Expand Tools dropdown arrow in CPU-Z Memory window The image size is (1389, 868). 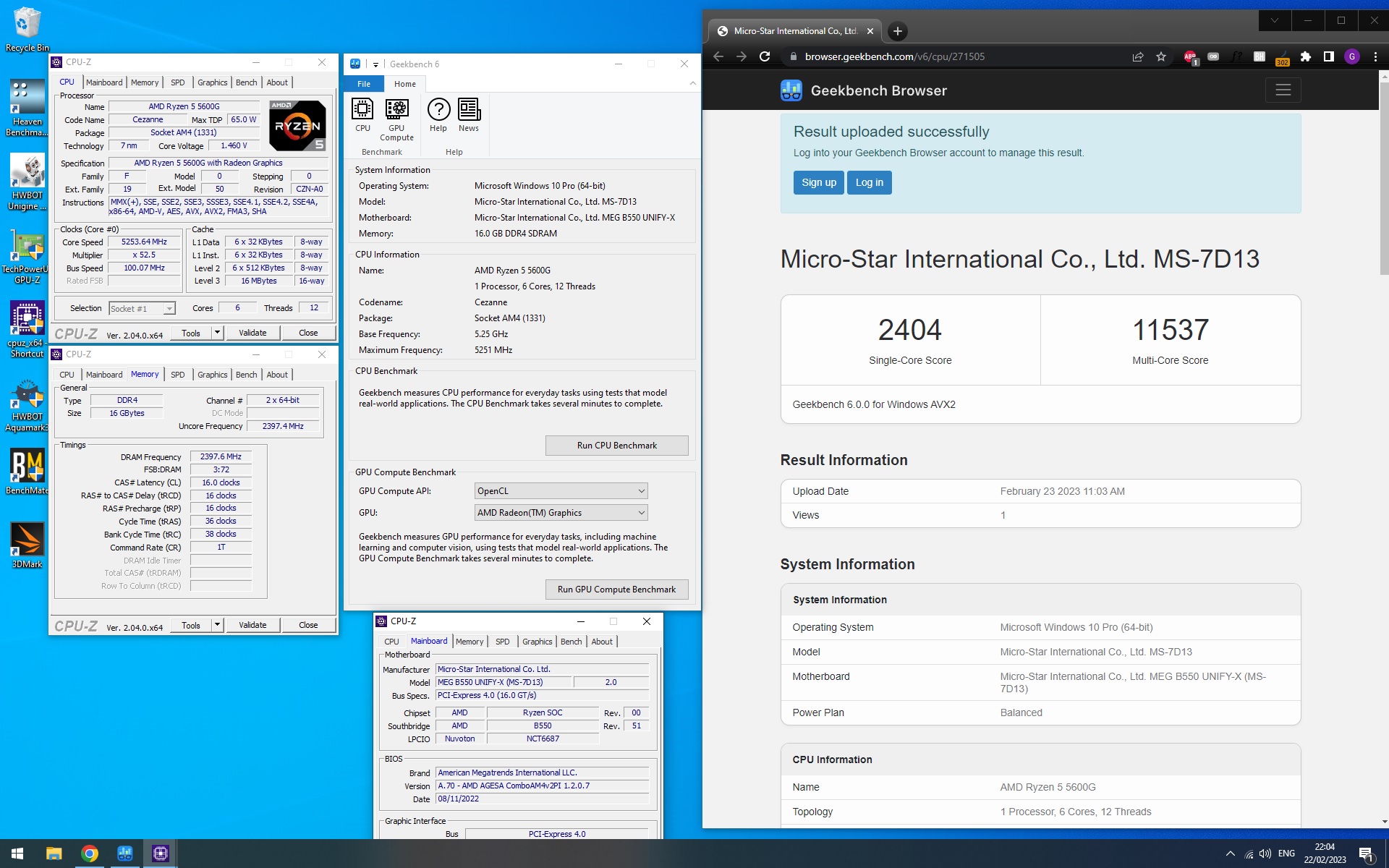(x=217, y=625)
